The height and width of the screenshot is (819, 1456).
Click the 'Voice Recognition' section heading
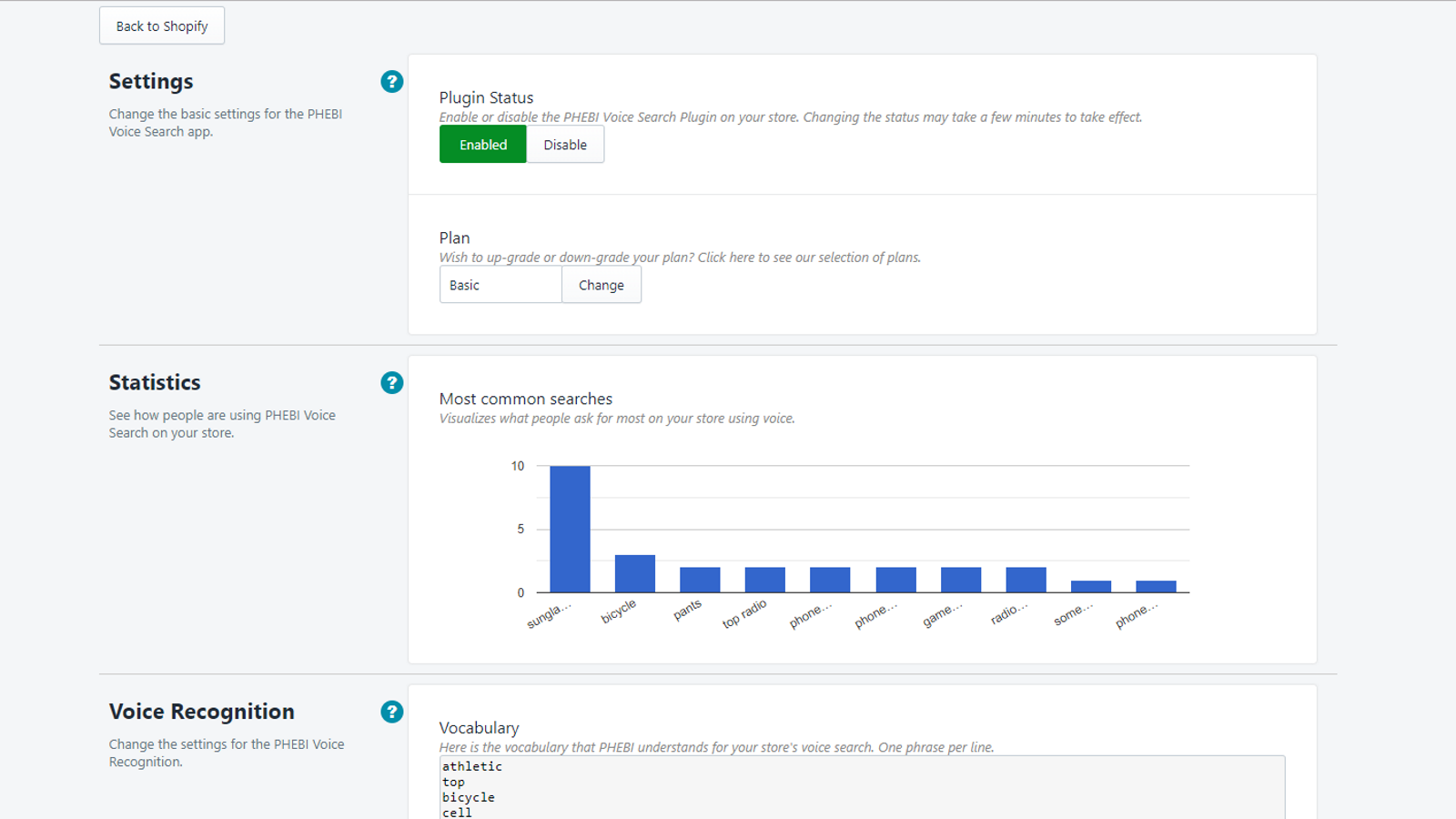tap(202, 712)
